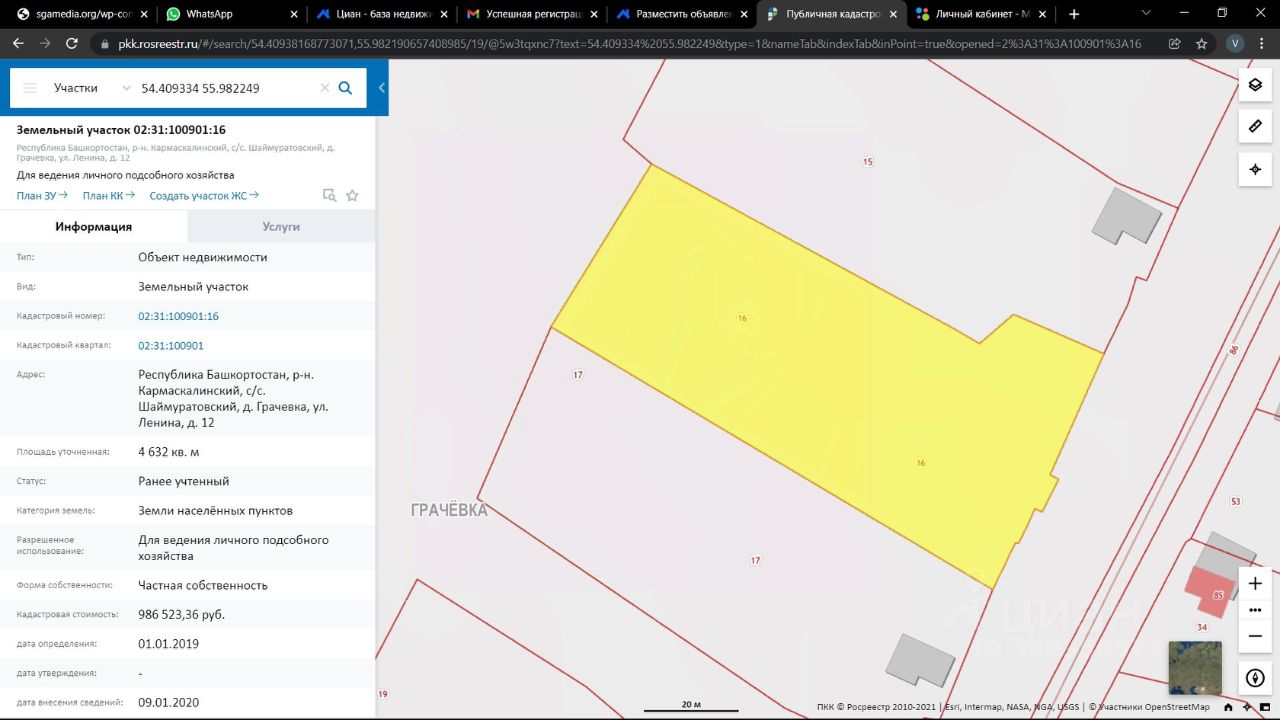Open the three-dots map options
Viewport: 1280px width, 720px height.
pyautogui.click(x=1255, y=610)
